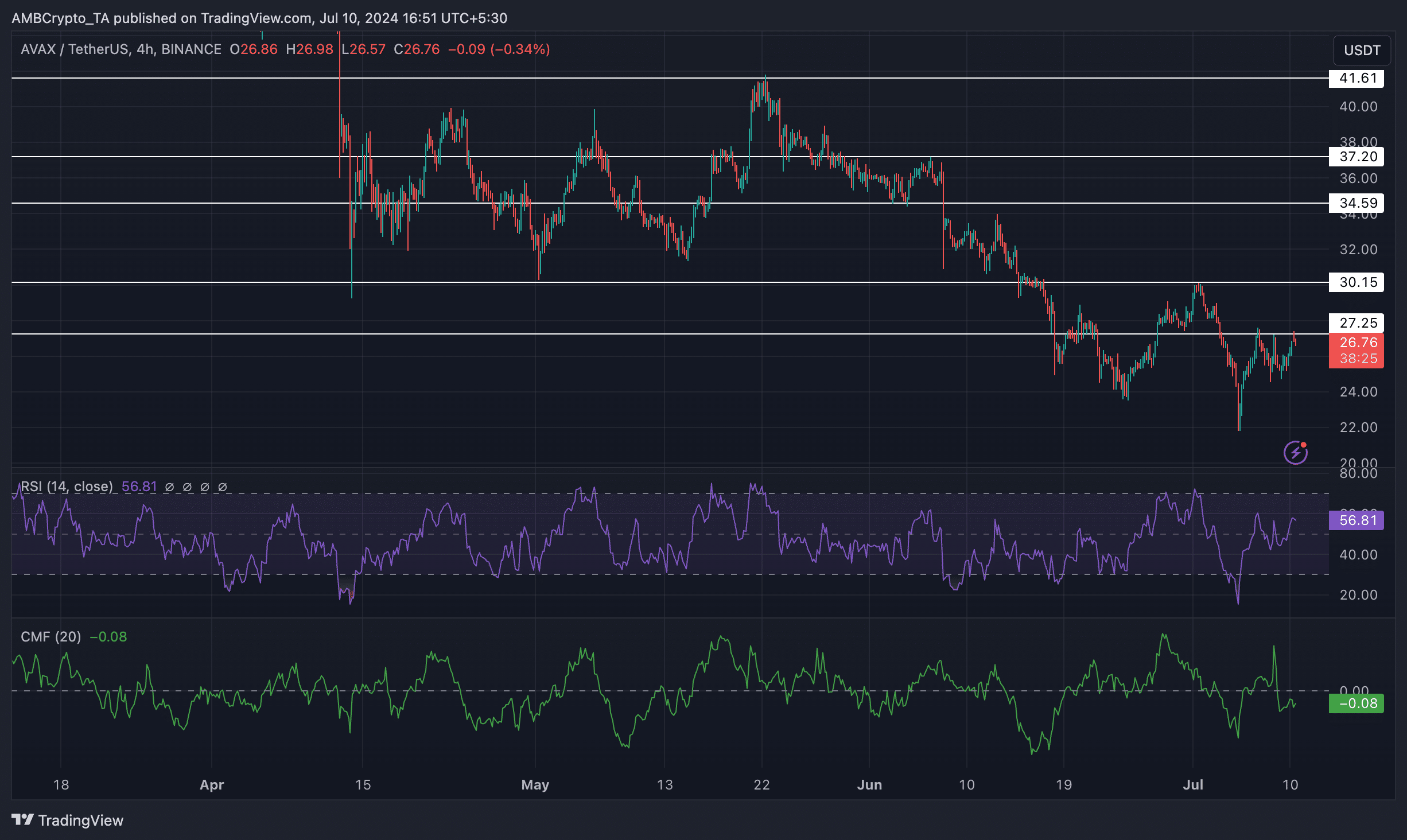
Task: Click the −0.09 (−0.34%) change value
Action: pos(499,49)
